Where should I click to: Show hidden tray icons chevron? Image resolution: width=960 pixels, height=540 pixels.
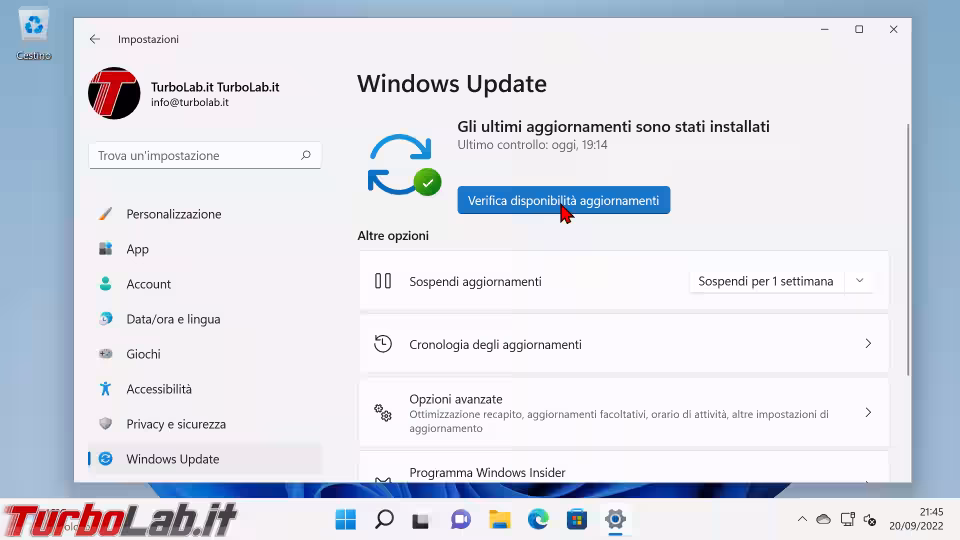tap(802, 519)
